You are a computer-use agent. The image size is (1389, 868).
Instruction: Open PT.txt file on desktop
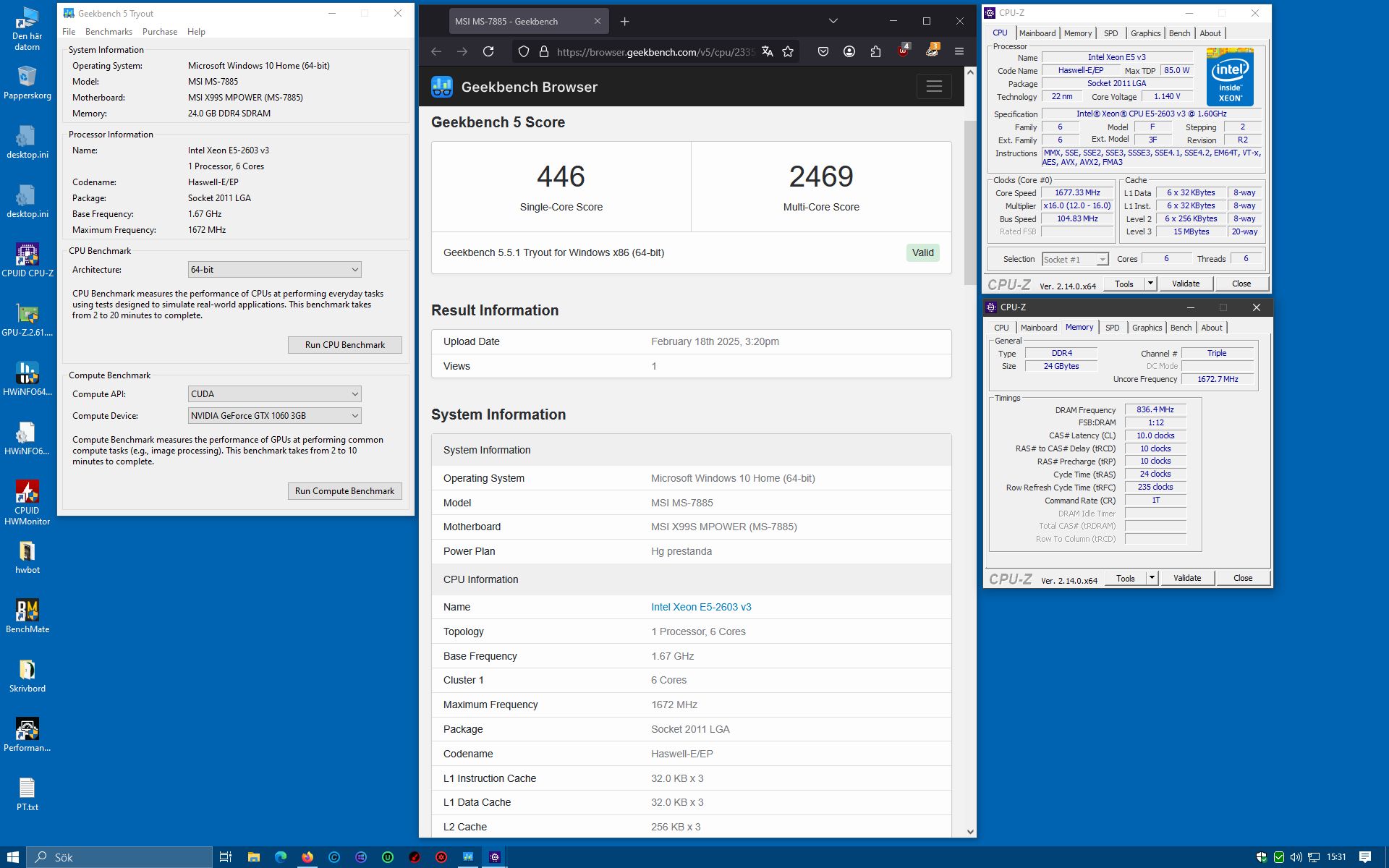pos(27,793)
